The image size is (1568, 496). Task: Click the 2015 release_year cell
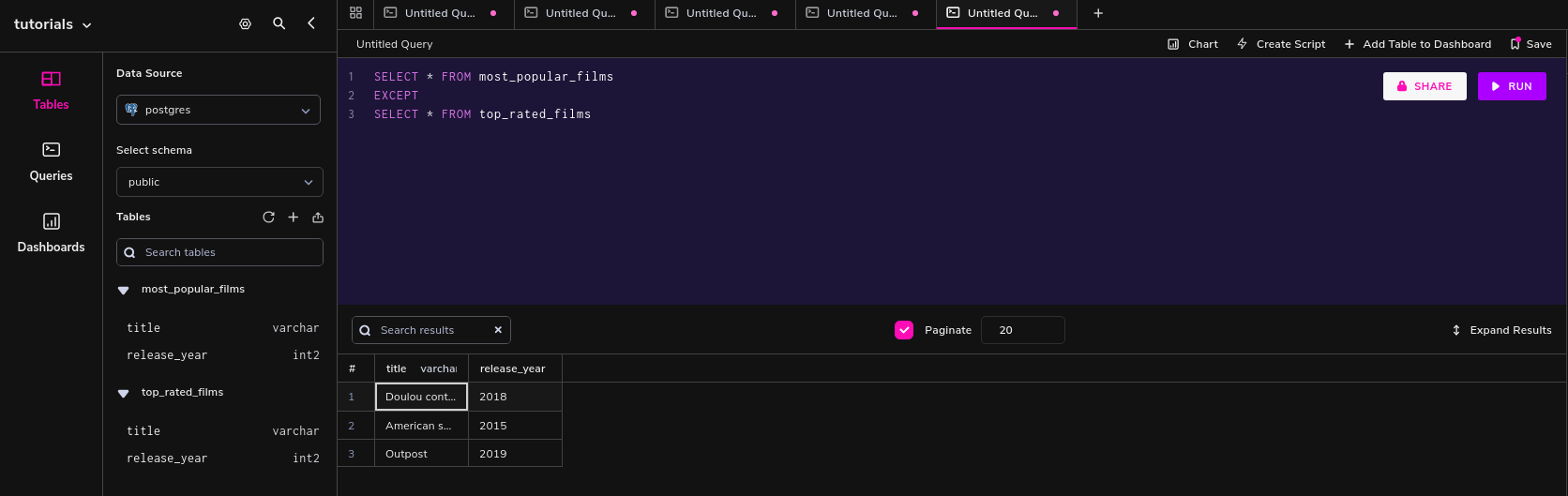click(515, 426)
